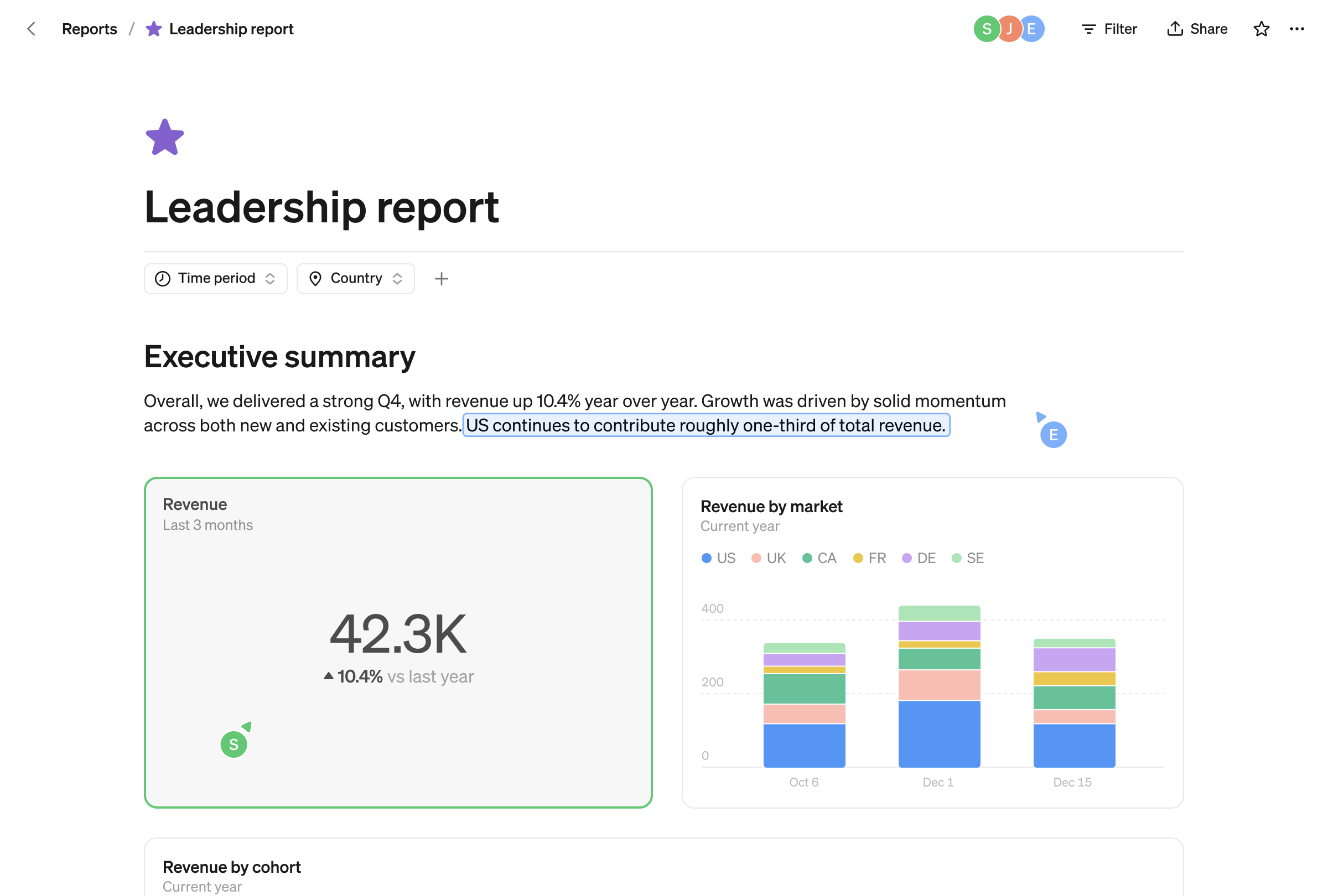Add a new filter with plus icon
This screenshot has width=1328, height=896.
(441, 279)
